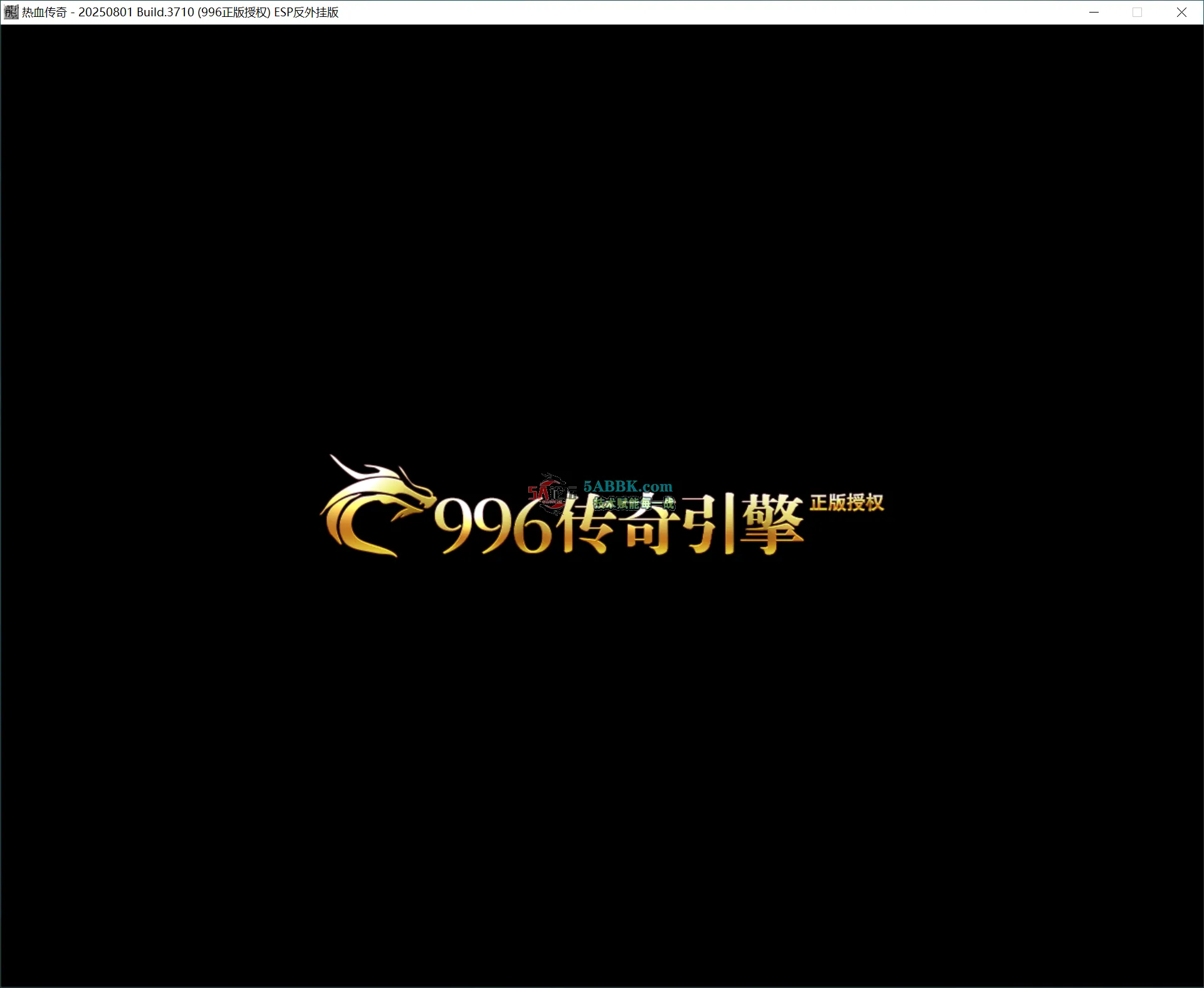The width and height of the screenshot is (1204, 988).
Task: Close the 热血传奇 game window
Action: 1181,12
